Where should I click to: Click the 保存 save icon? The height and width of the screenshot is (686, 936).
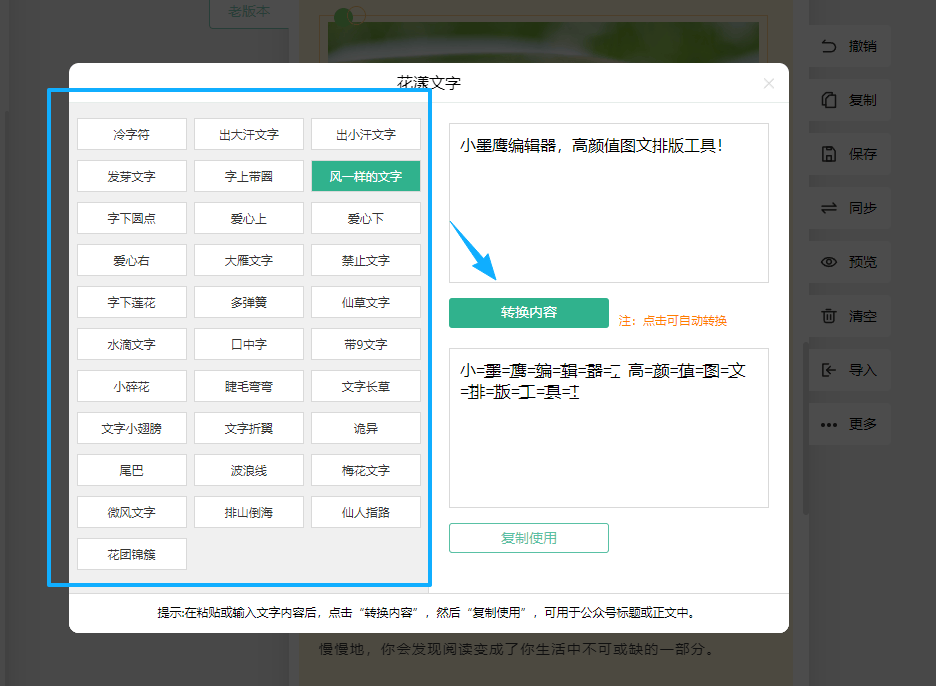click(x=828, y=154)
